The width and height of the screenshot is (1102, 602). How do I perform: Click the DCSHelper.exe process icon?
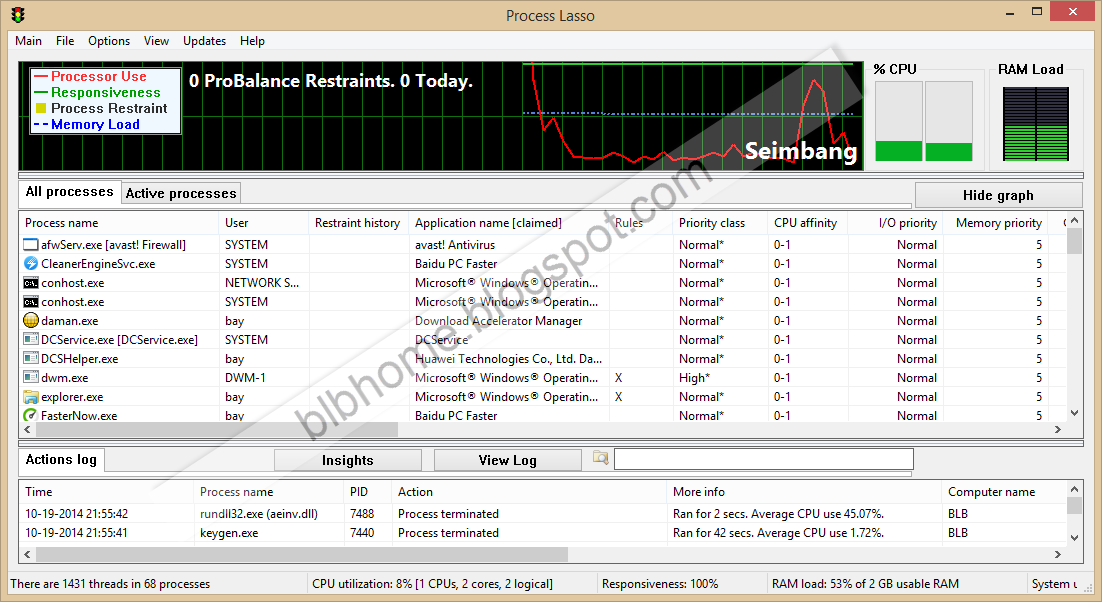(31, 358)
